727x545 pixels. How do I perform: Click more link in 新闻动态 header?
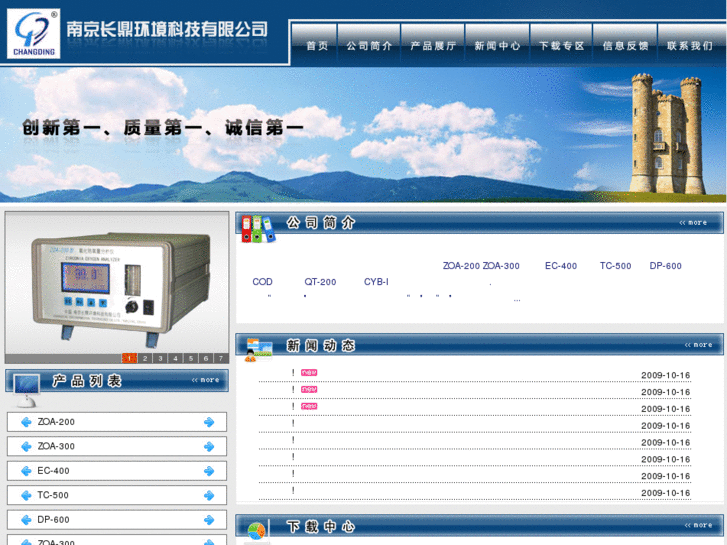tap(699, 345)
